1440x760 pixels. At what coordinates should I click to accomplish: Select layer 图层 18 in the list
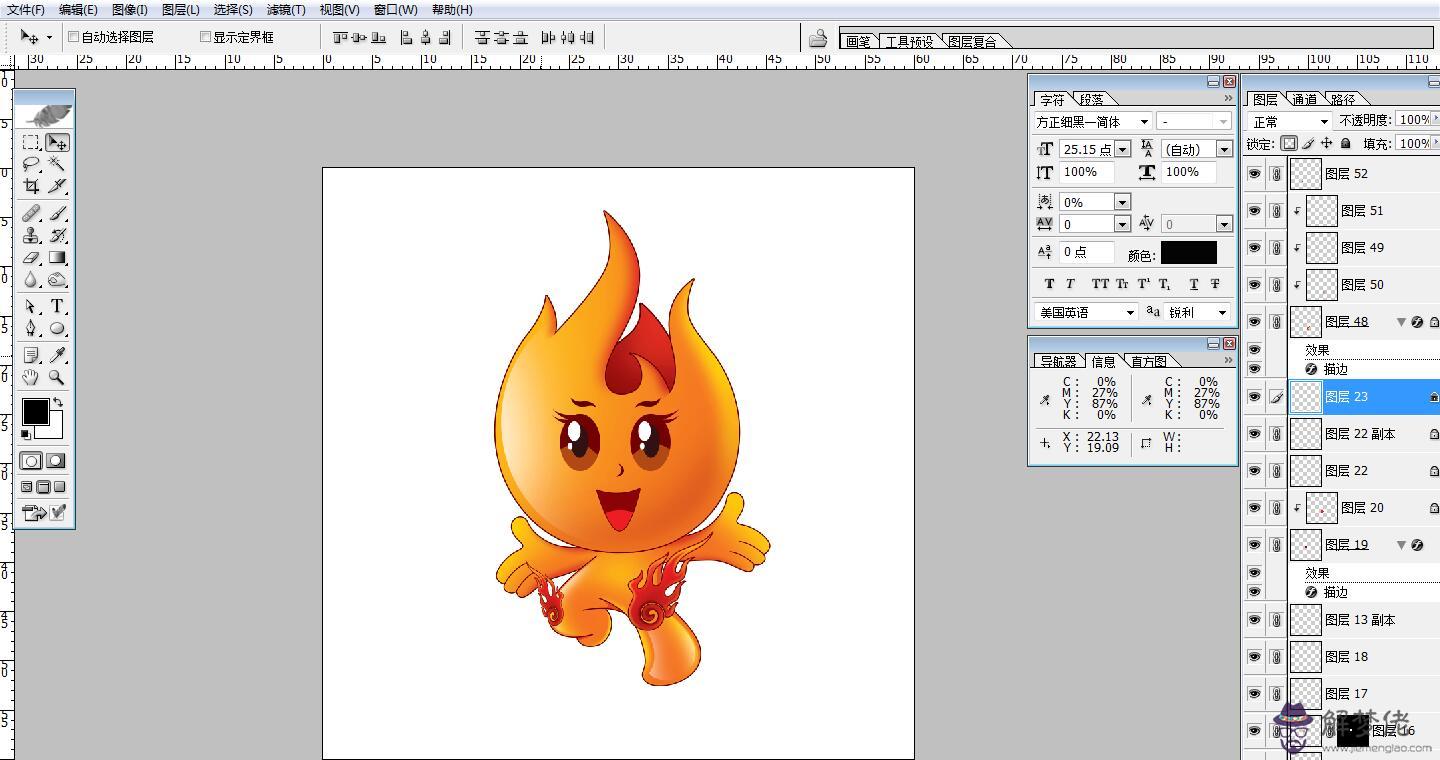pyautogui.click(x=1346, y=657)
